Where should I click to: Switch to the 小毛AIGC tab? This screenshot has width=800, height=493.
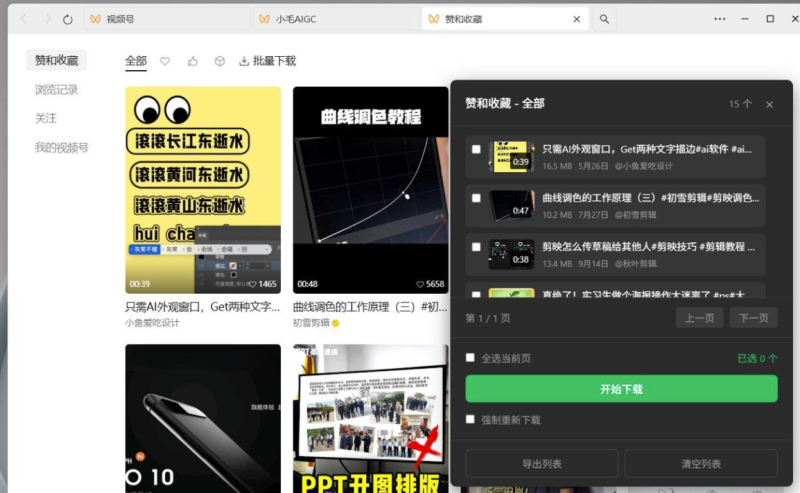337,19
